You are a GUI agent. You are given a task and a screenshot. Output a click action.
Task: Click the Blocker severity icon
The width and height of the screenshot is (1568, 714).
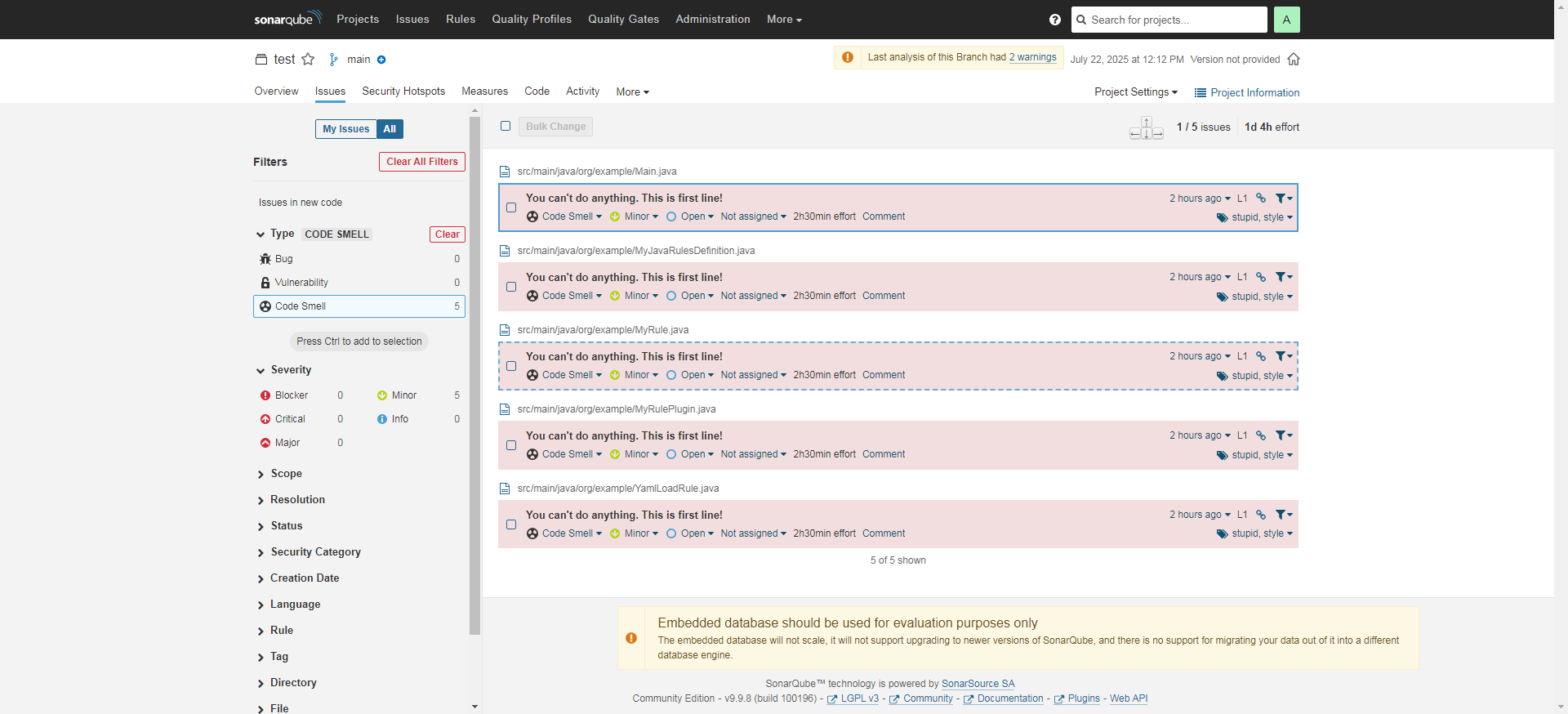pyautogui.click(x=265, y=395)
